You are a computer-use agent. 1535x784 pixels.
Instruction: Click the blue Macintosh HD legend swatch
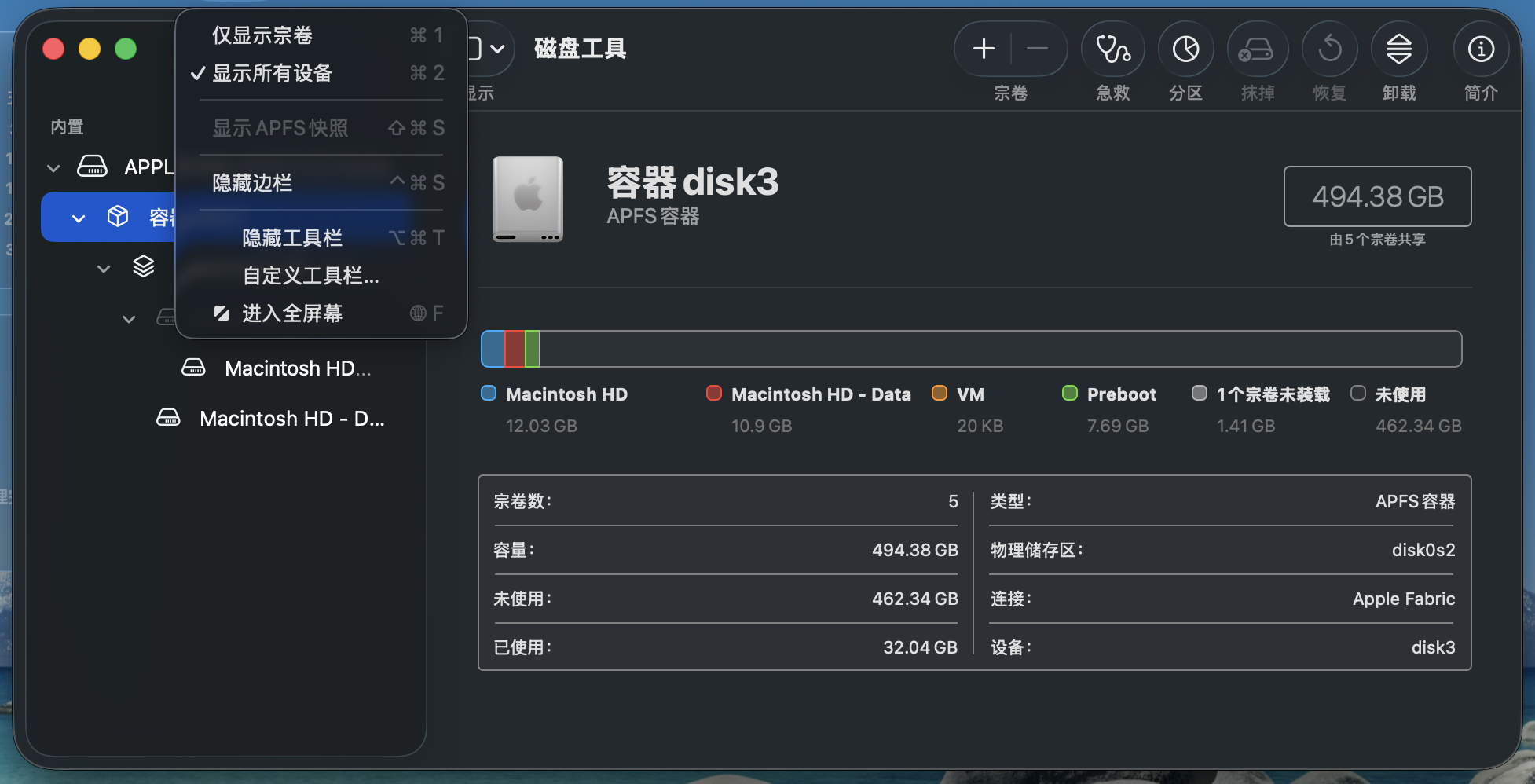click(x=489, y=394)
